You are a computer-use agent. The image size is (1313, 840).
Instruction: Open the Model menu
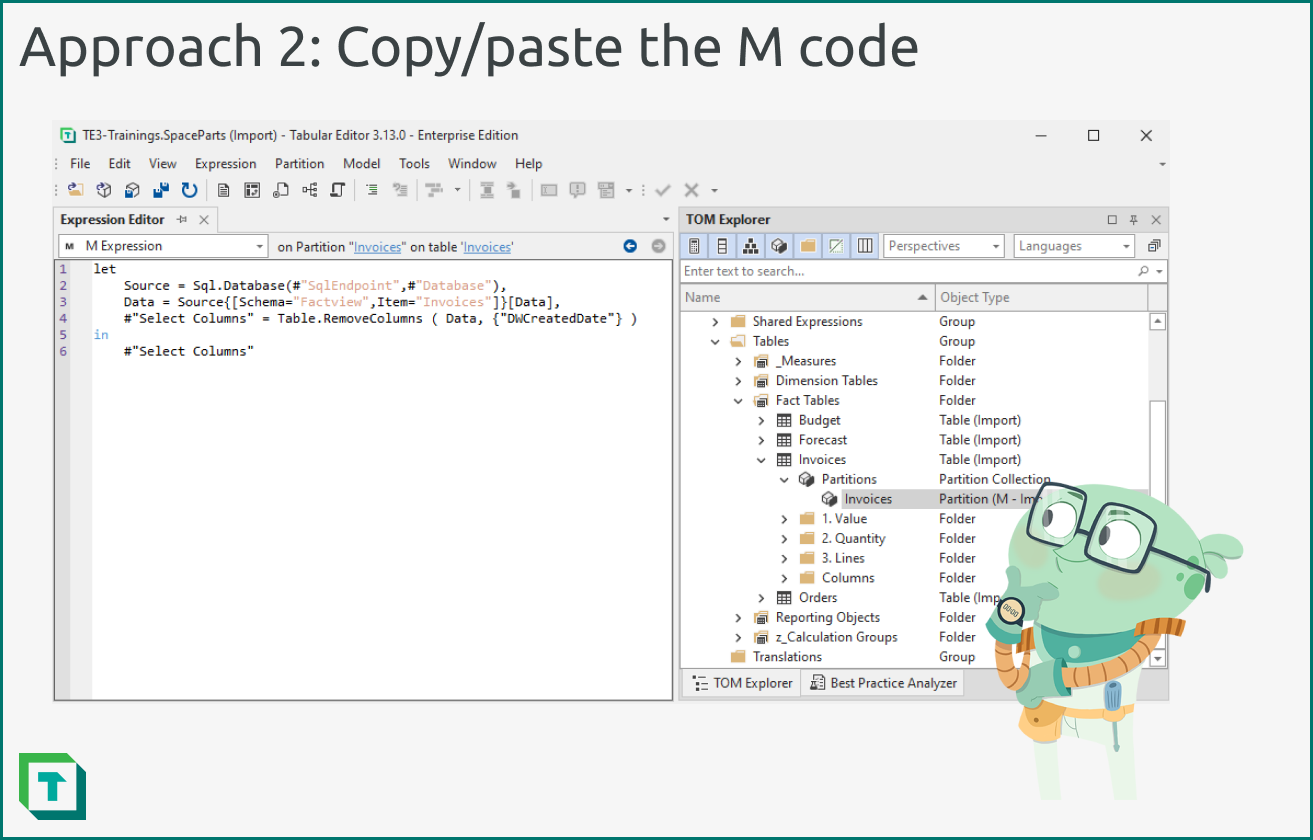[x=361, y=163]
